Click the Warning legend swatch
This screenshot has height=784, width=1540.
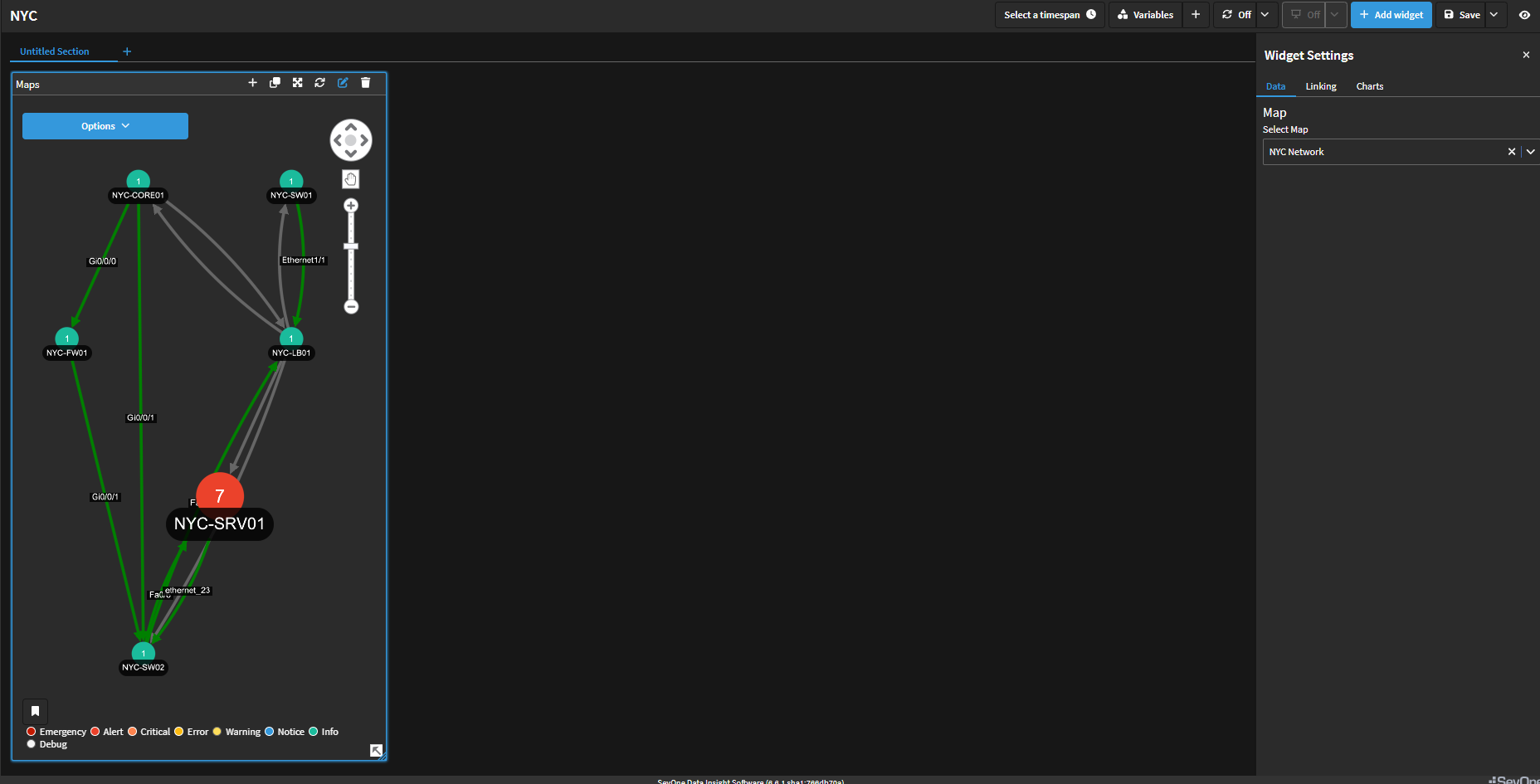click(217, 732)
